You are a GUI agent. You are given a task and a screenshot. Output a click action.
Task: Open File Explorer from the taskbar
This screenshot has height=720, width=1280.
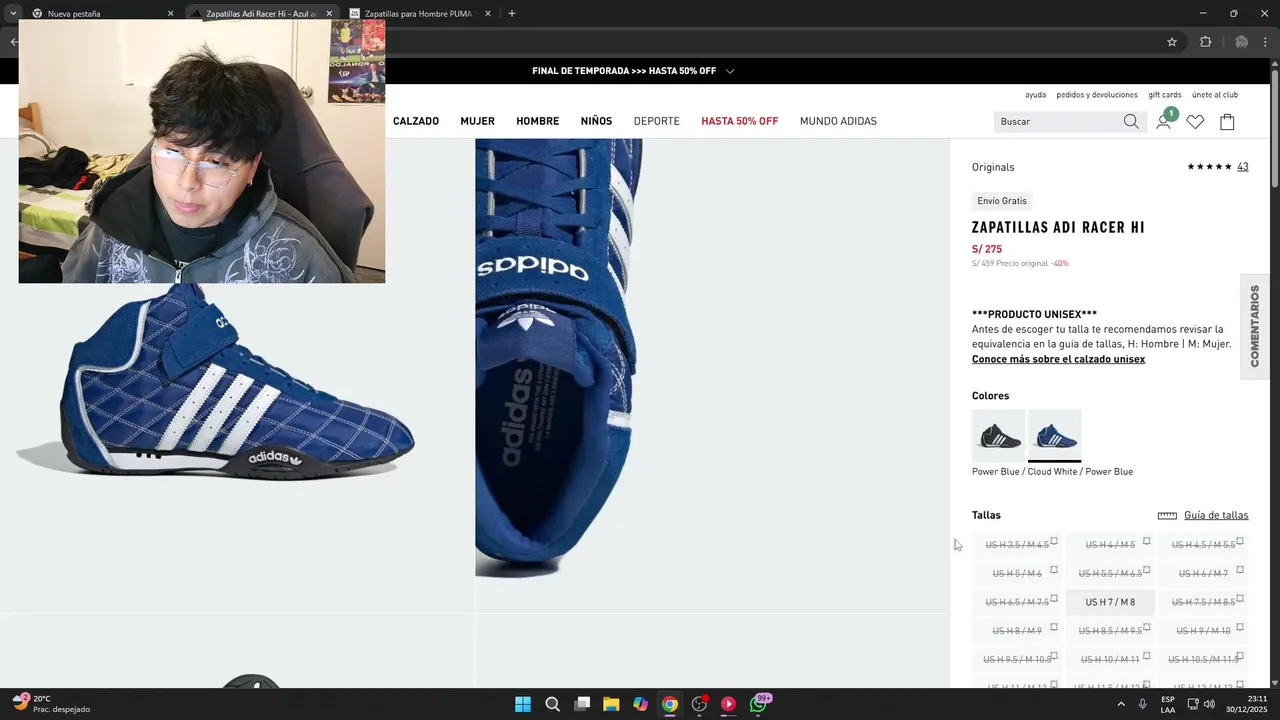pyautogui.click(x=611, y=704)
